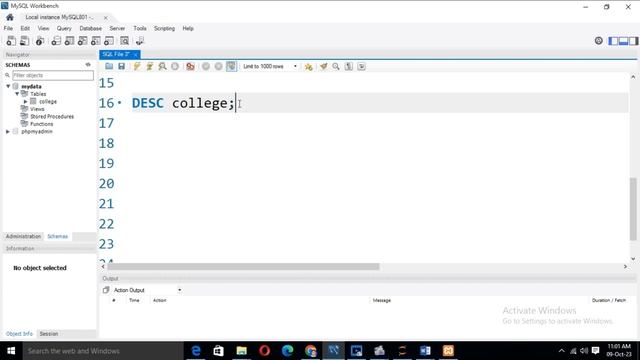Open a script file in editor
The width and height of the screenshot is (640, 360).
tap(109, 66)
